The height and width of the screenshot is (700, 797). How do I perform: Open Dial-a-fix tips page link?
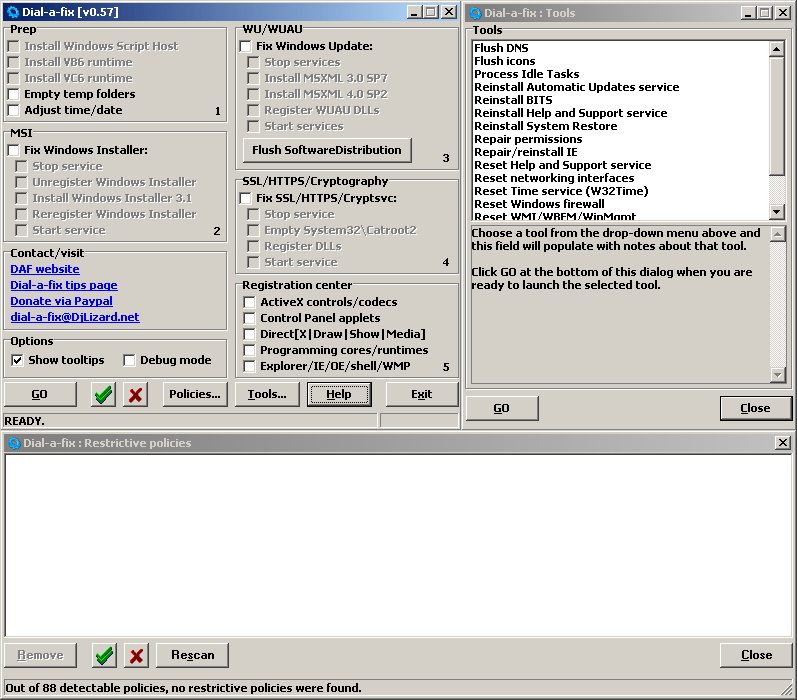coord(64,285)
